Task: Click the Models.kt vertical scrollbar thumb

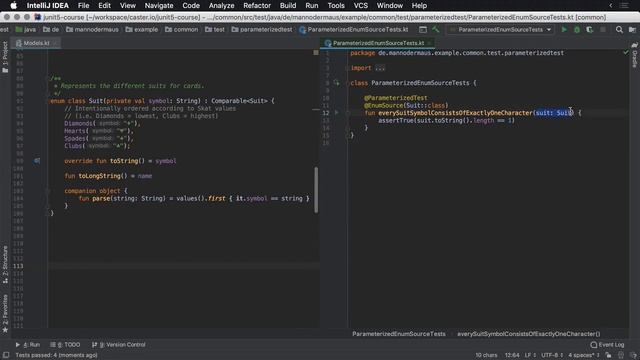Action: coord(316,190)
